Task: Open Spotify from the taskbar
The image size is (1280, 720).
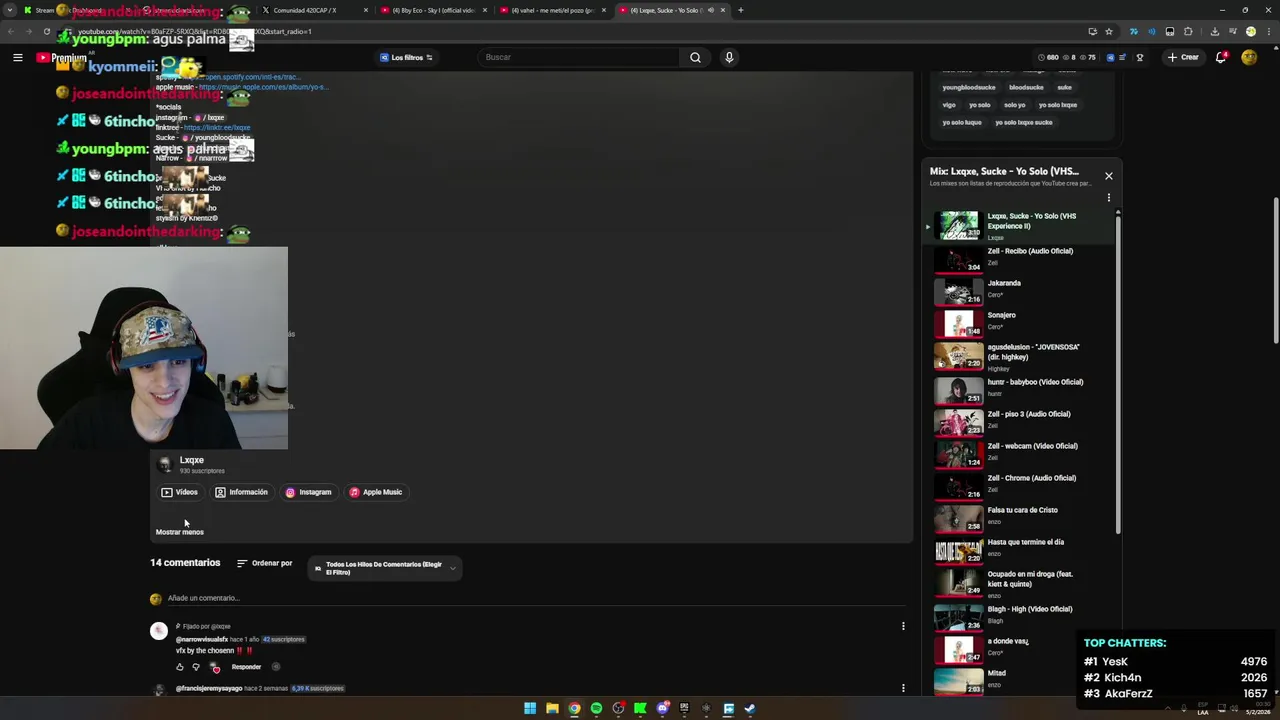Action: point(596,709)
